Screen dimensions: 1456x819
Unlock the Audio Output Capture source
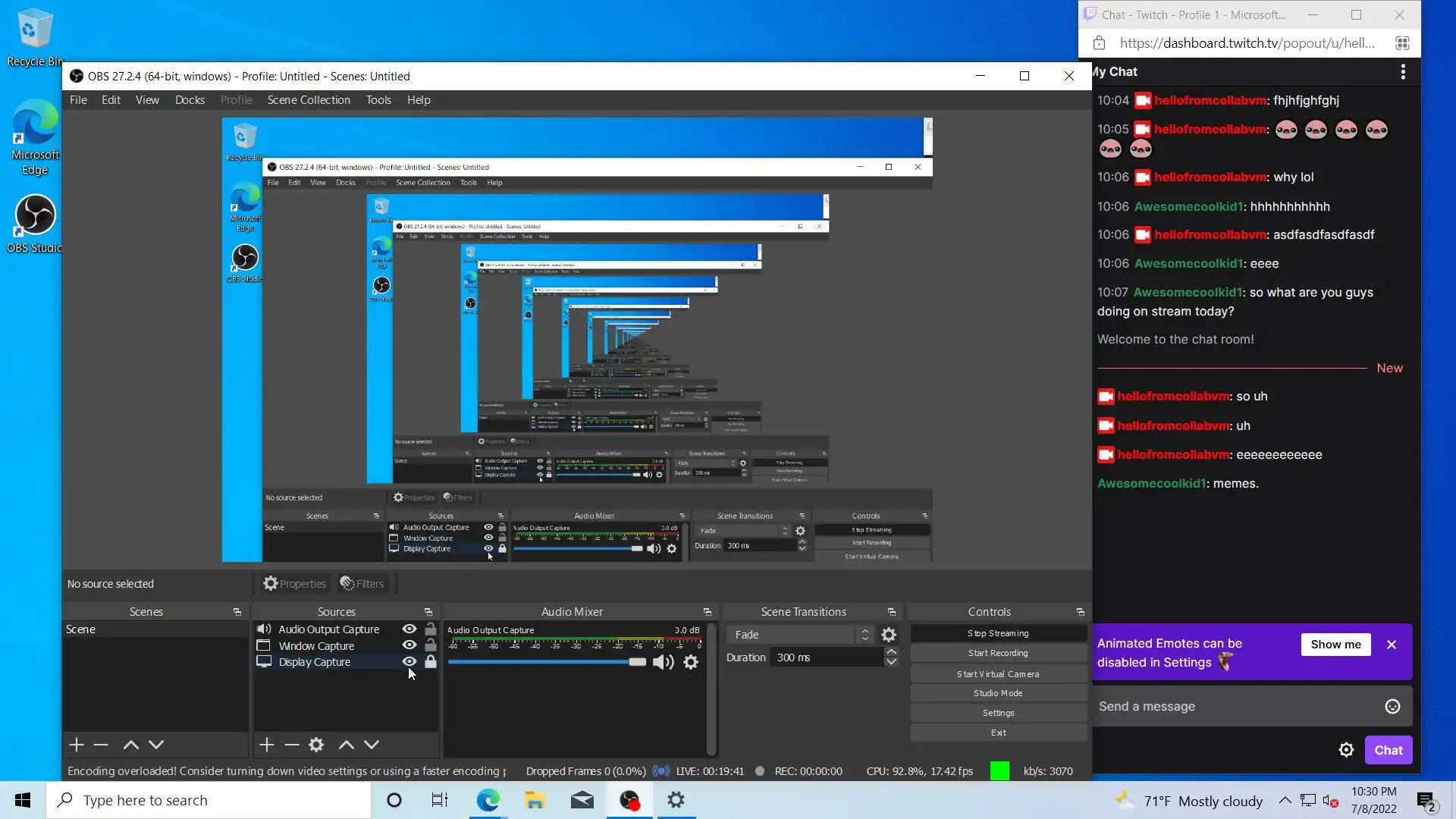tap(431, 629)
